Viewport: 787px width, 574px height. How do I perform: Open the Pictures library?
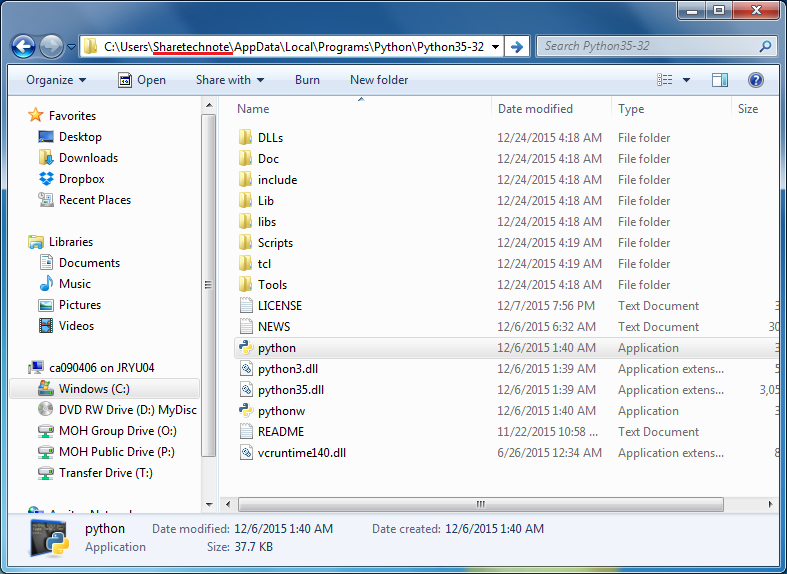coord(69,305)
